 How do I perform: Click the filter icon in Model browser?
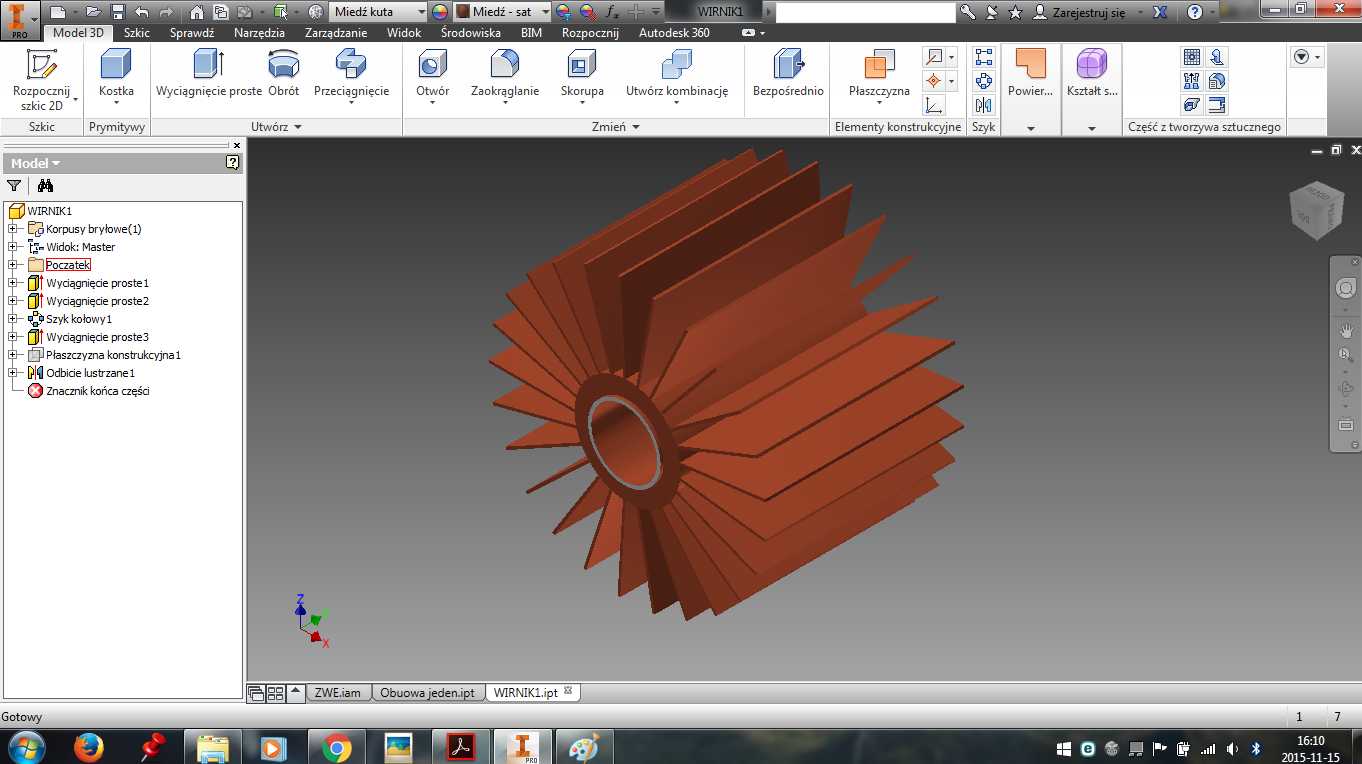pos(14,185)
